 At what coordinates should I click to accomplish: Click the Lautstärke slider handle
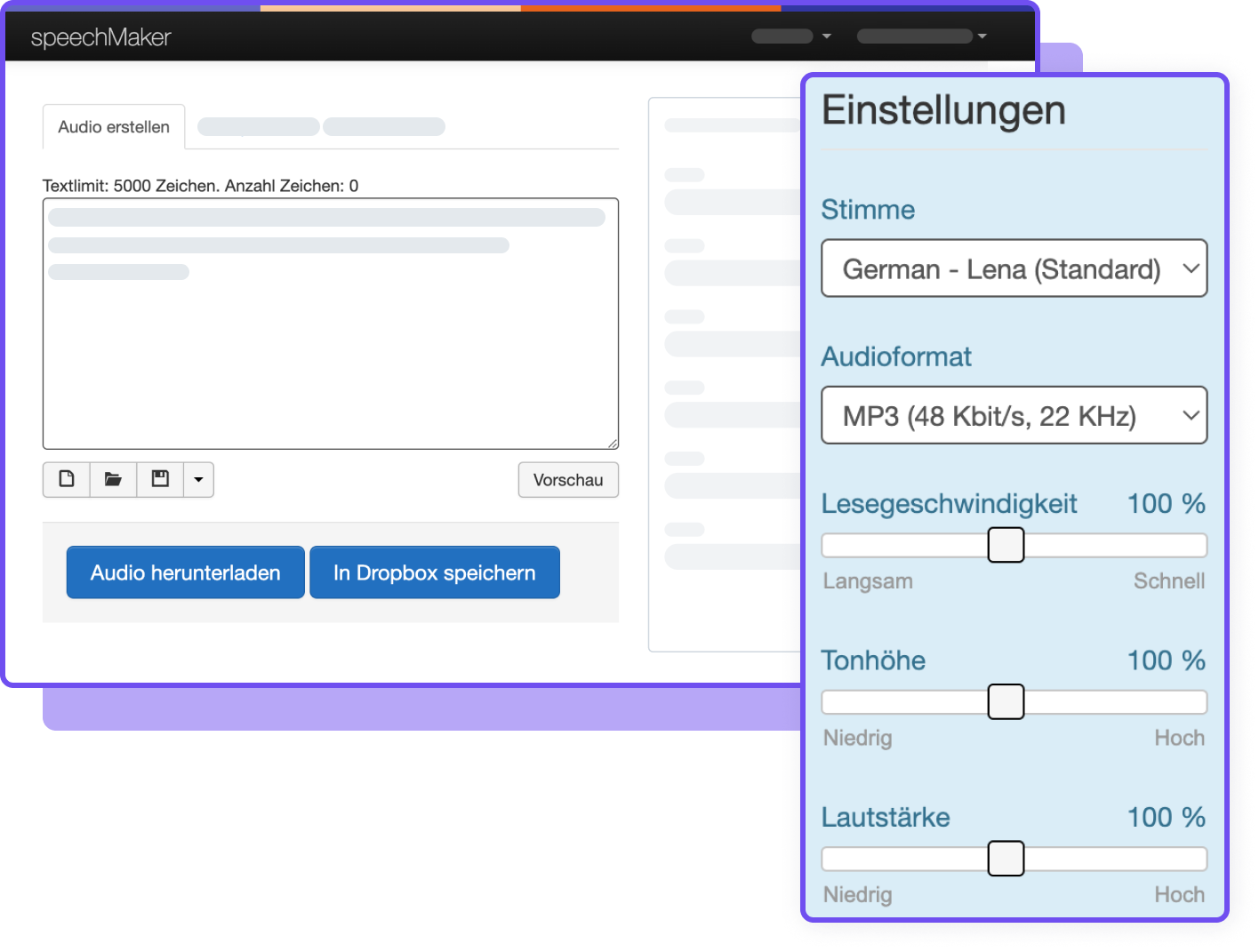(1006, 859)
